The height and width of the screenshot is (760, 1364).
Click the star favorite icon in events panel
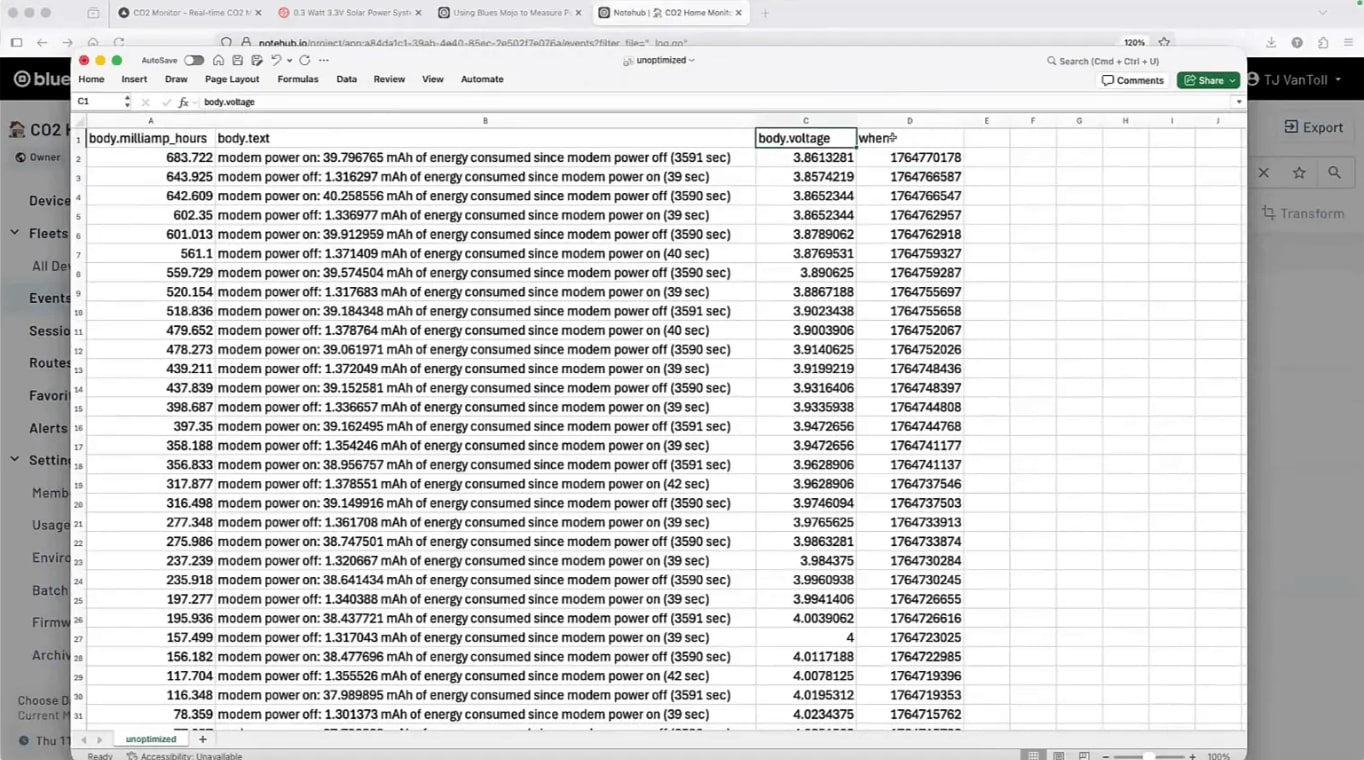point(1299,172)
